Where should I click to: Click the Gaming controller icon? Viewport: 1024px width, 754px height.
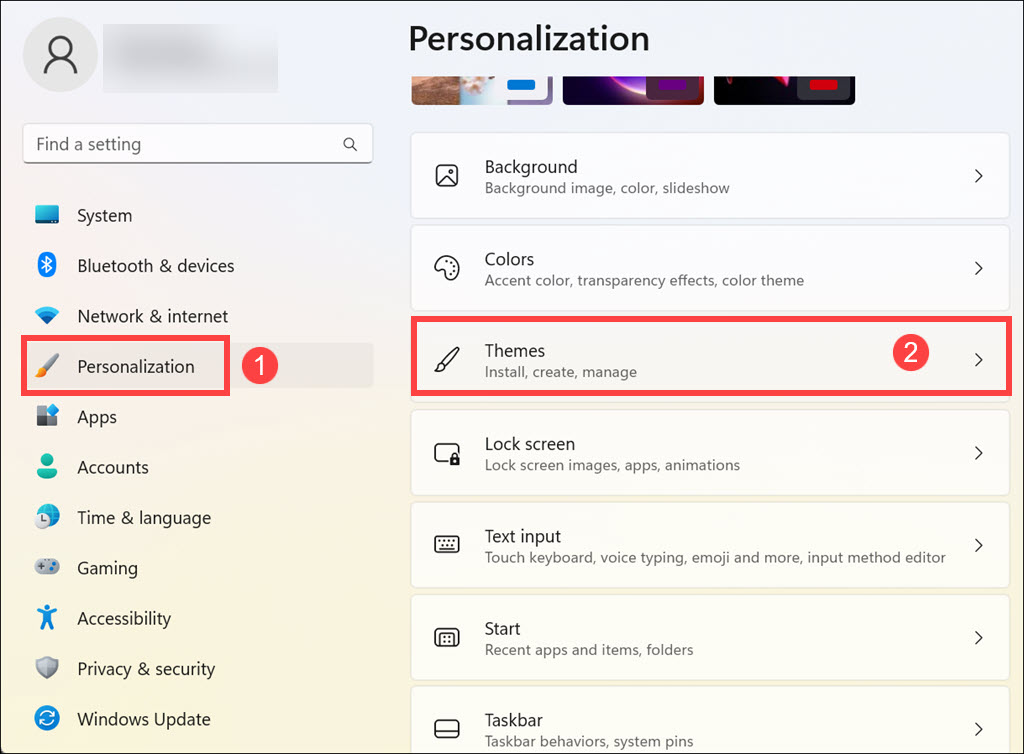47,567
